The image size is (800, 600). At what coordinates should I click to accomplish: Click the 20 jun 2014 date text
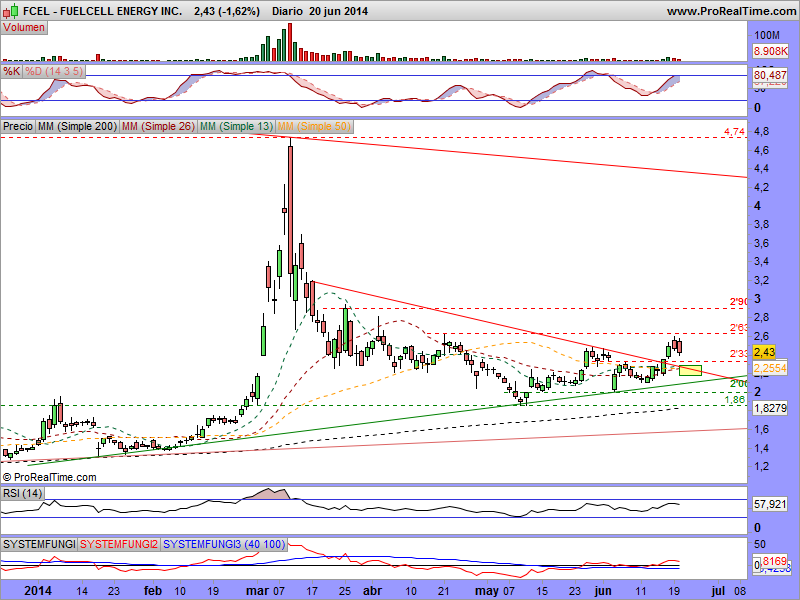pyautogui.click(x=338, y=11)
